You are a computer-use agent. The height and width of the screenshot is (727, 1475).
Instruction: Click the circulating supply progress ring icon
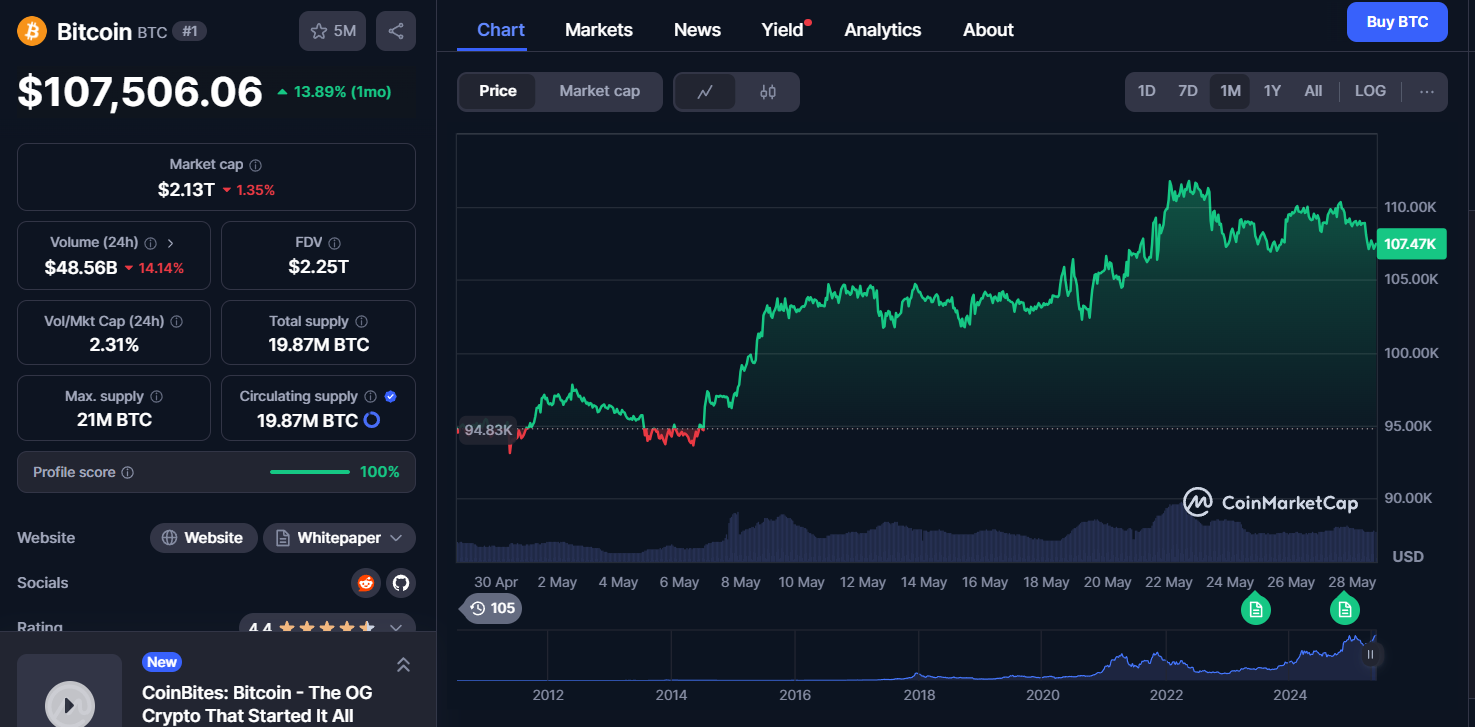[x=371, y=420]
